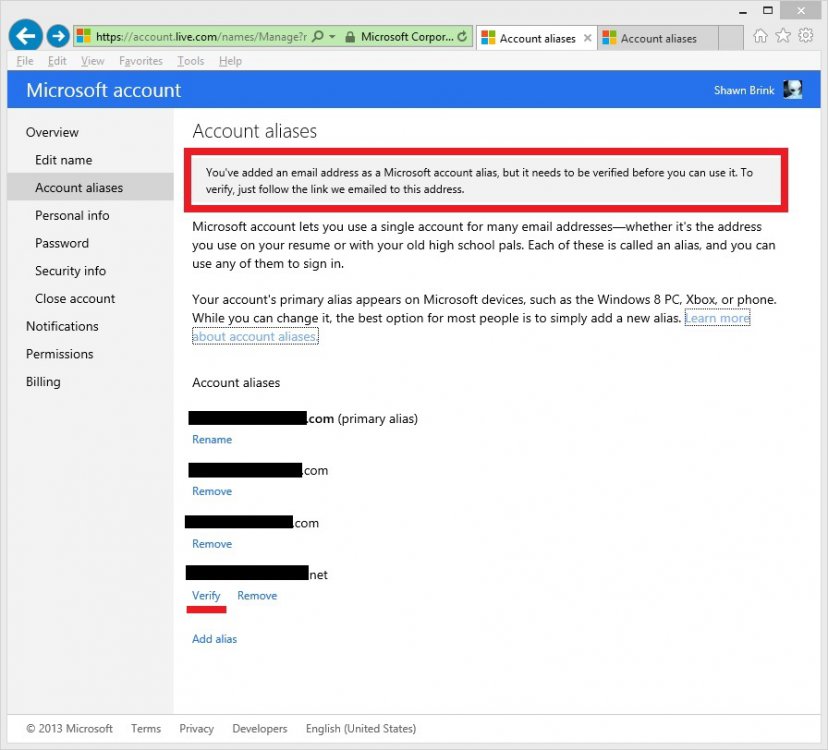Open browser settings with the gear icon
This screenshot has width=828, height=750.
coord(804,33)
